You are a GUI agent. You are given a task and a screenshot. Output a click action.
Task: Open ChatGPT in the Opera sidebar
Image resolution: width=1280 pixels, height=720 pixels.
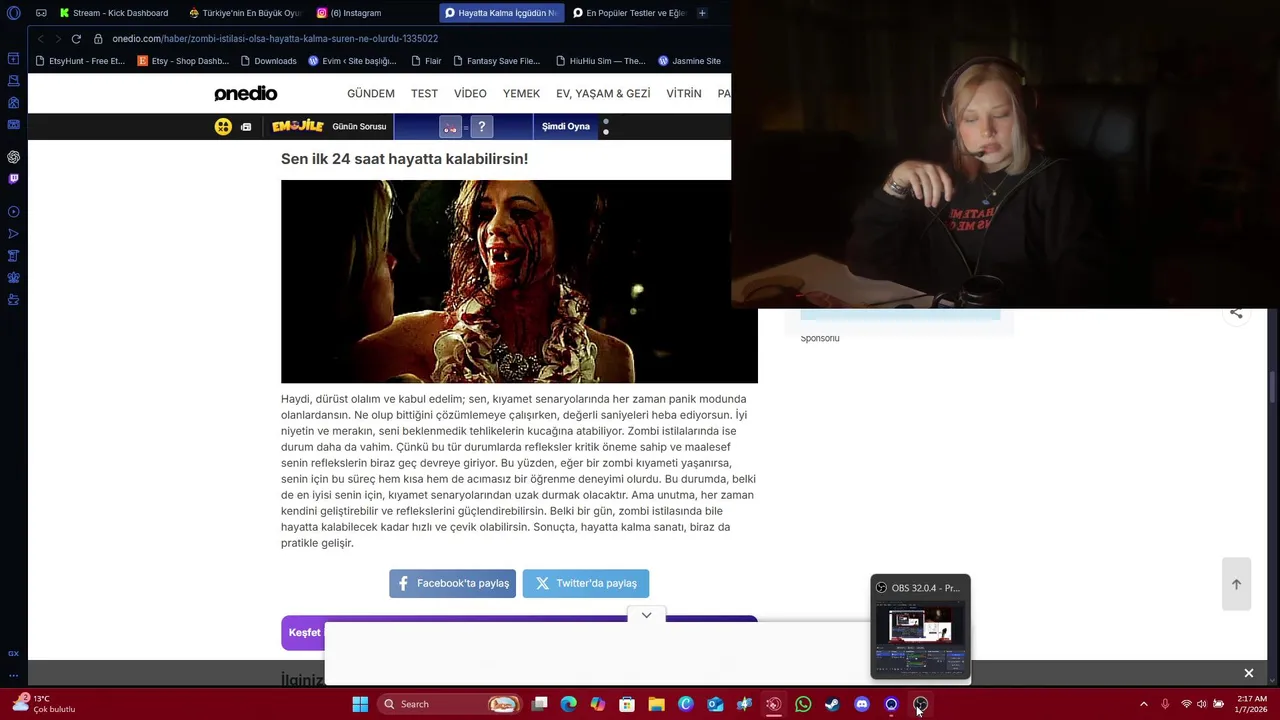13,157
